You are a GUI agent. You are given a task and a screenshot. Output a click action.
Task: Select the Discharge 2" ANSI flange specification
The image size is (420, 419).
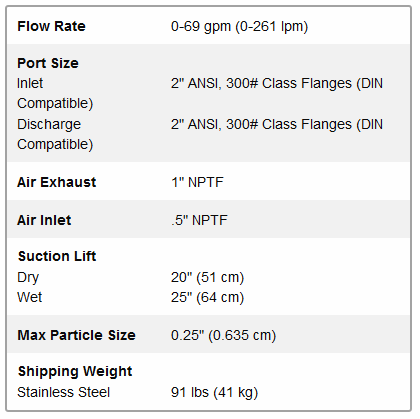pyautogui.click(x=277, y=124)
